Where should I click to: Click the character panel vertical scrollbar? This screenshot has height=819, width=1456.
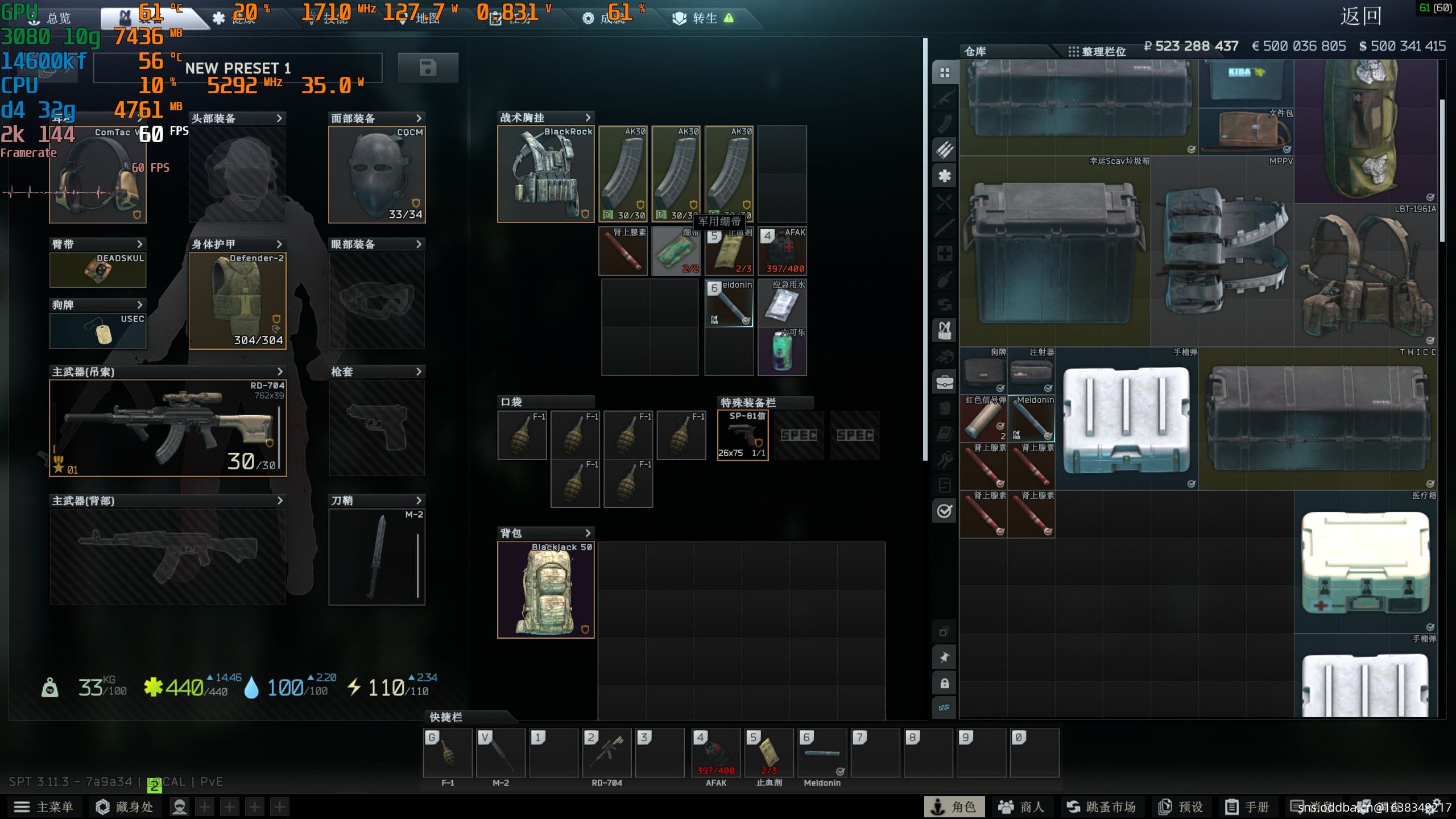click(925, 250)
